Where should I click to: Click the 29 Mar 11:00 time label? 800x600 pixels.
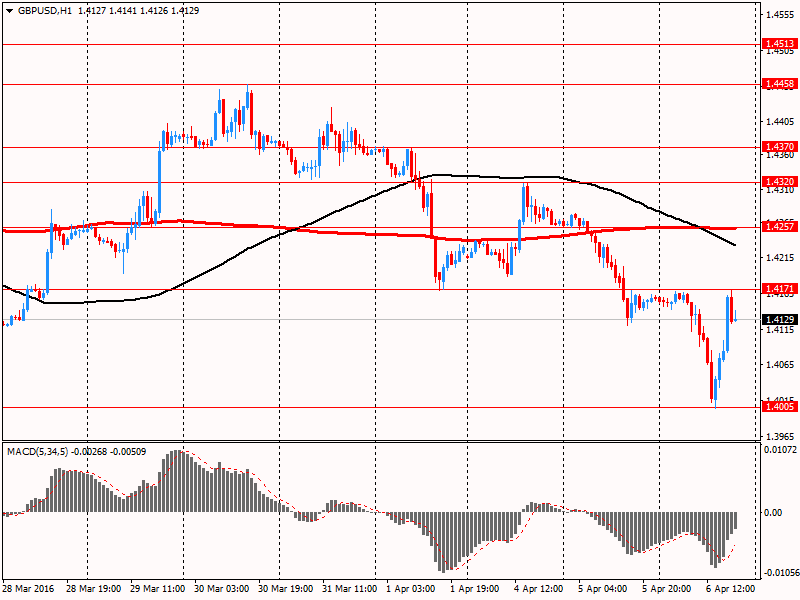(157, 589)
